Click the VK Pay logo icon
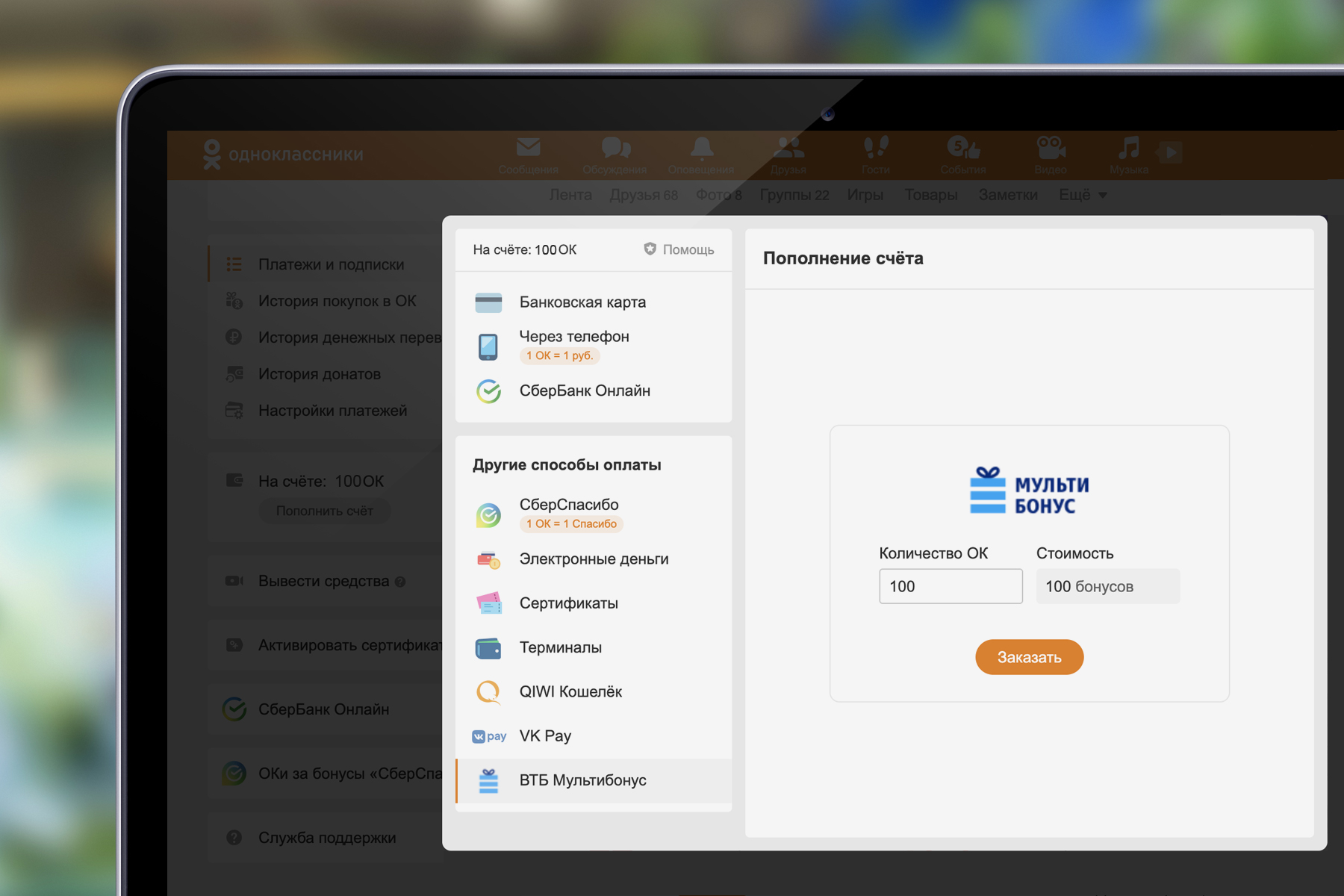1344x896 pixels. [x=489, y=736]
